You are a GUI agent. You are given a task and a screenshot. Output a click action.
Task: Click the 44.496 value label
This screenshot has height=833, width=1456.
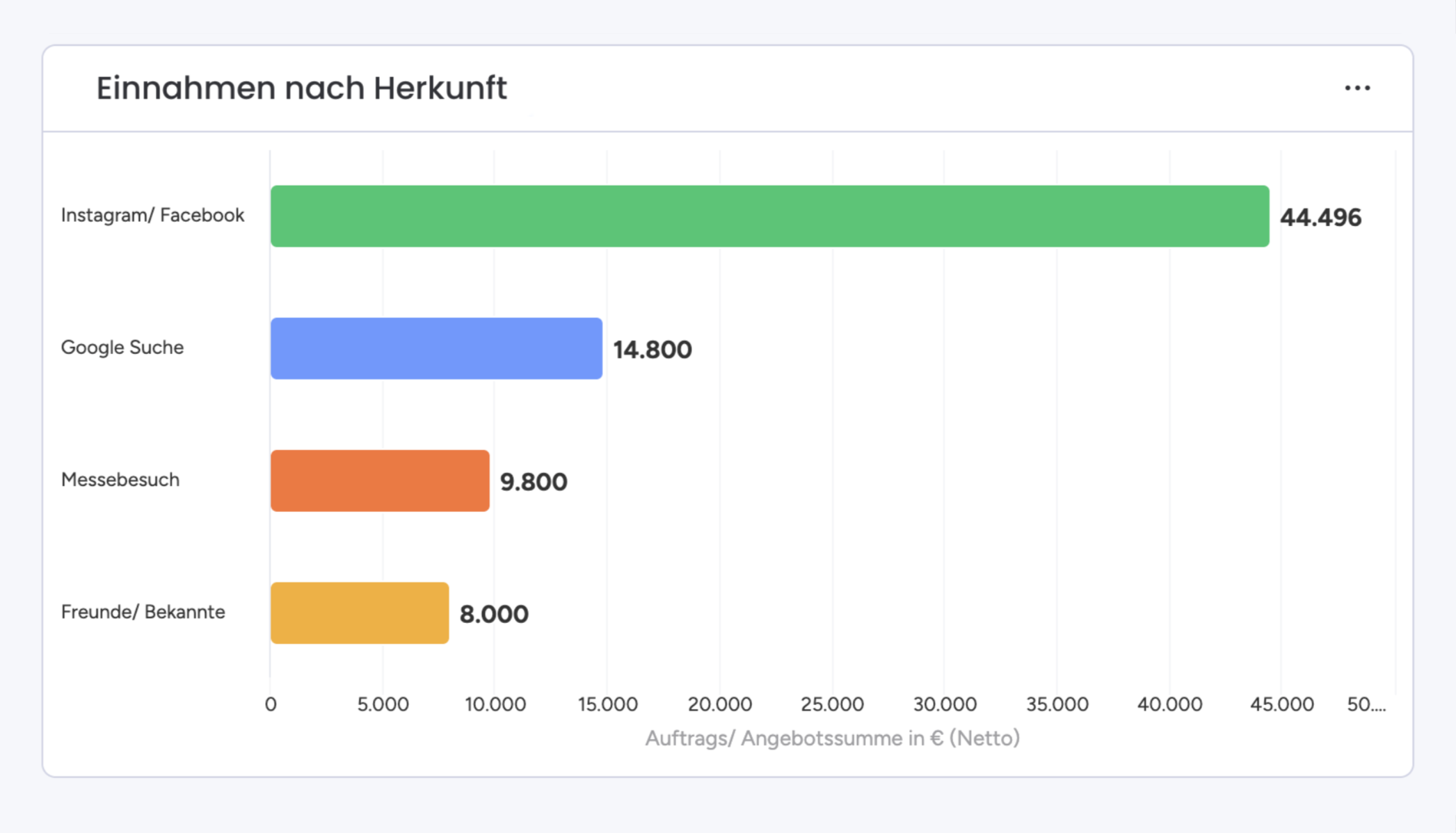[x=1321, y=217]
